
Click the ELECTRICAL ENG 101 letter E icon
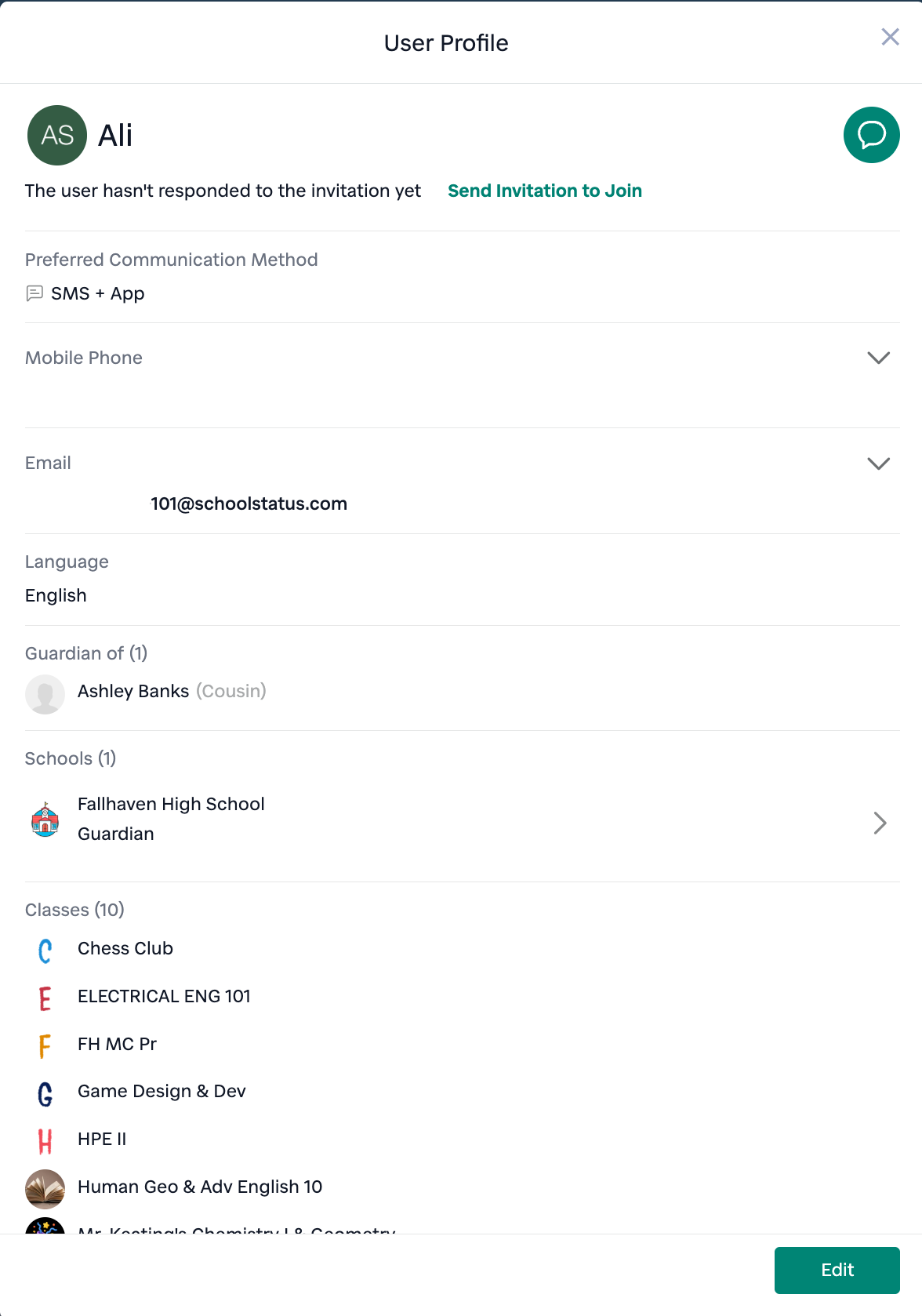(45, 998)
